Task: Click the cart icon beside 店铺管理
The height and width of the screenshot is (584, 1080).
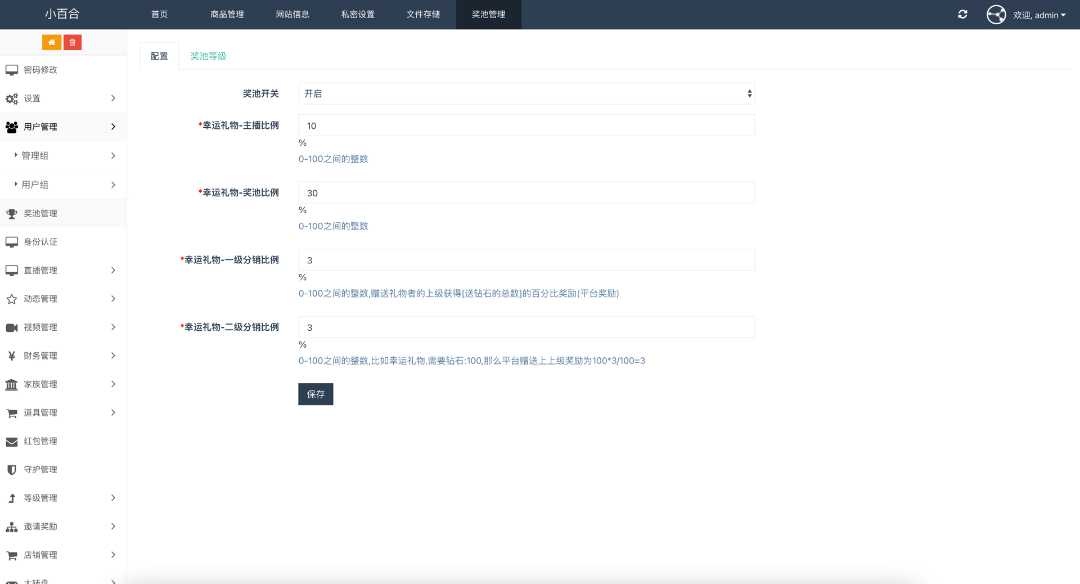Action: [12, 555]
